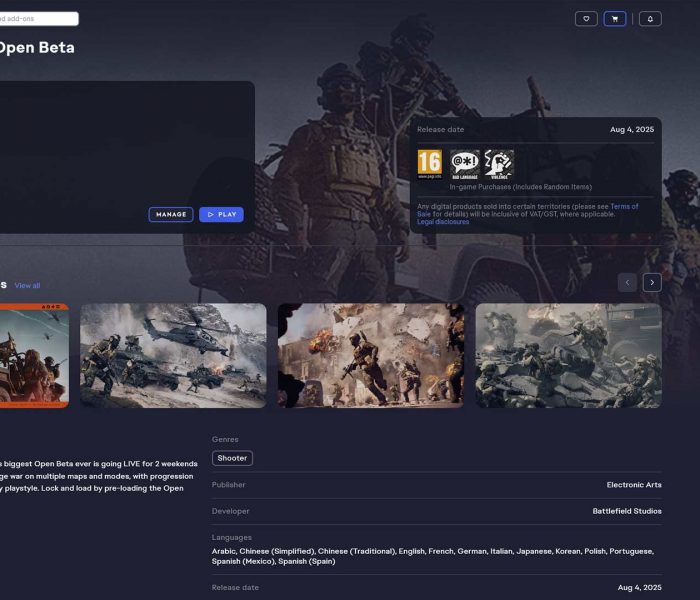Viewport: 700px width, 600px height.
Task: Open the wishlist heart icon
Action: point(586,18)
